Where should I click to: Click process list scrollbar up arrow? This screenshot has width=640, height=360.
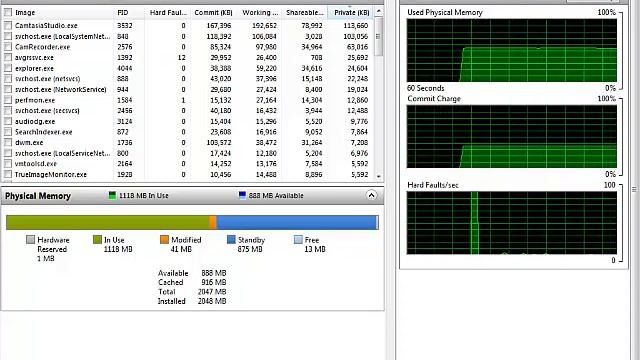coord(379,11)
